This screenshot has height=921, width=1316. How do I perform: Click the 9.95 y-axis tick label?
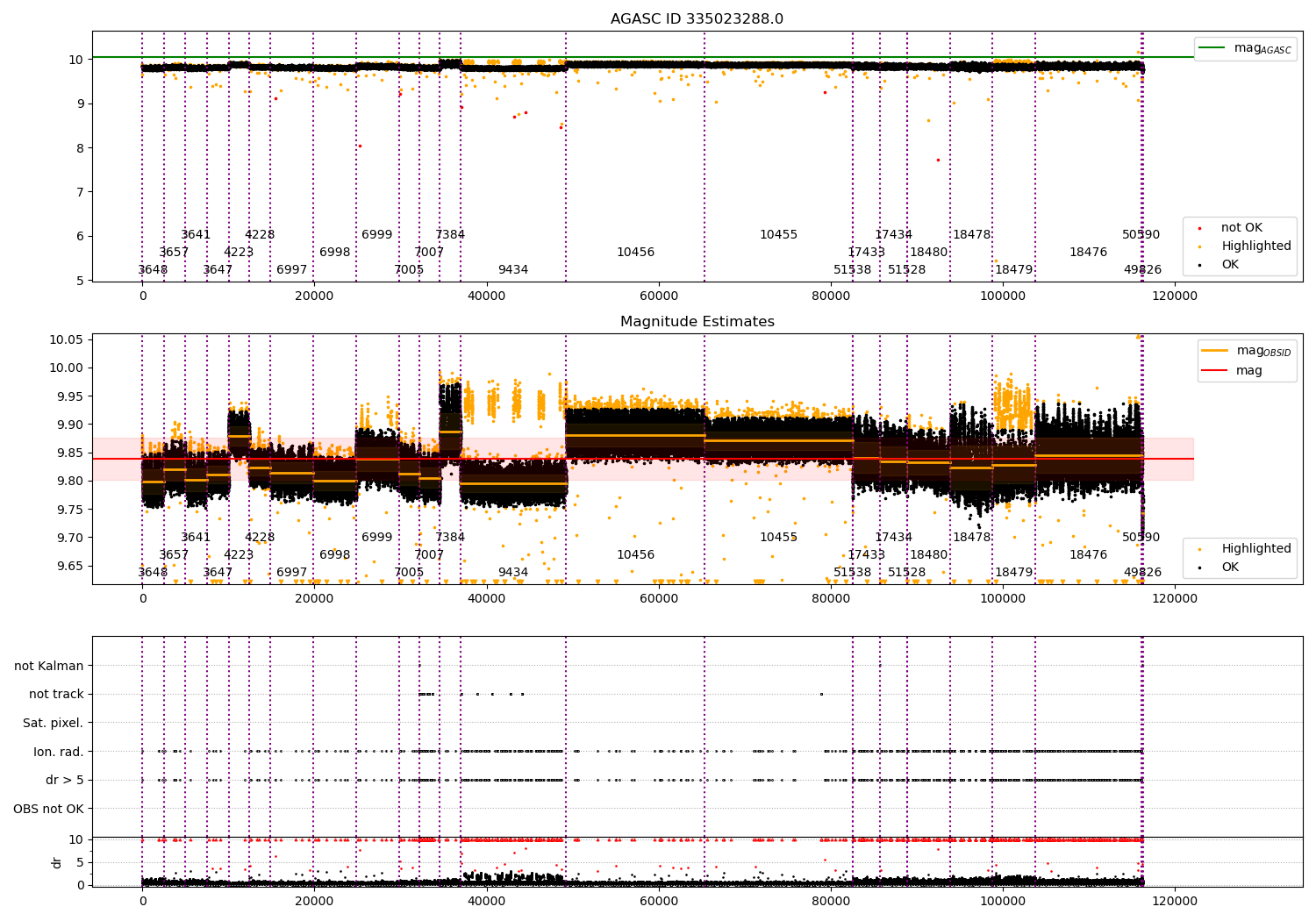70,396
